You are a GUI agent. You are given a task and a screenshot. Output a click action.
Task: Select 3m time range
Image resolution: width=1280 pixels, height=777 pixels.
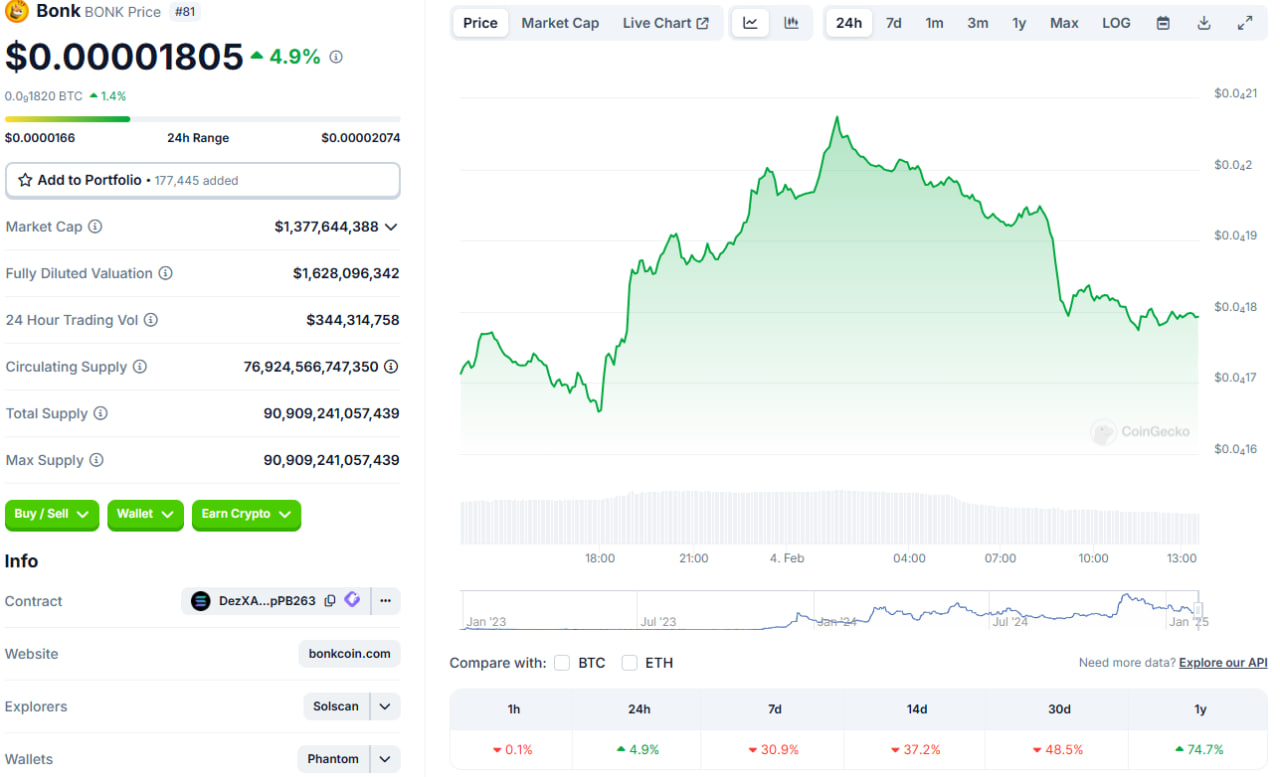click(978, 23)
